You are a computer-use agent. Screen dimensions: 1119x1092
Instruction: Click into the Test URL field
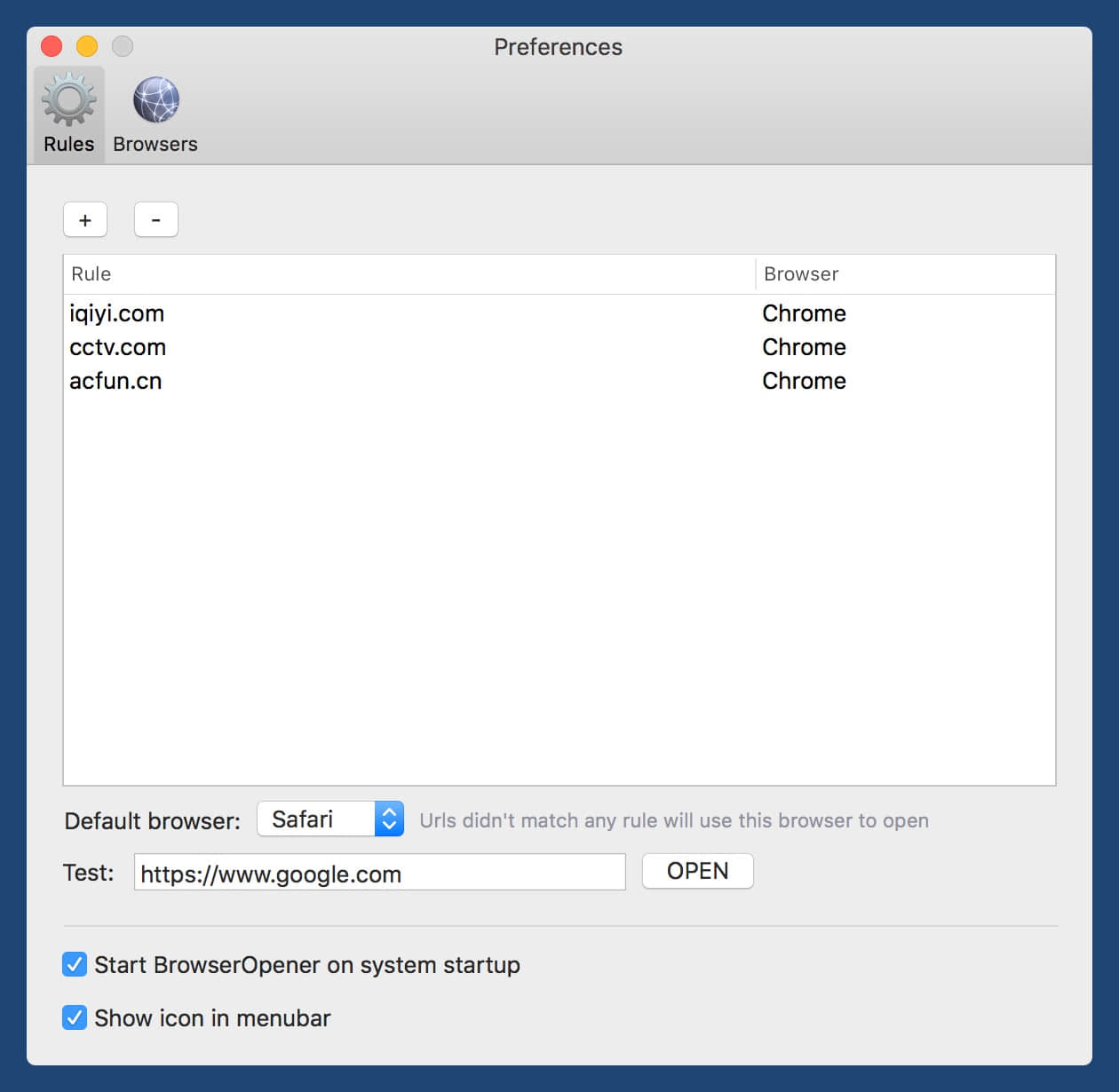tap(379, 873)
